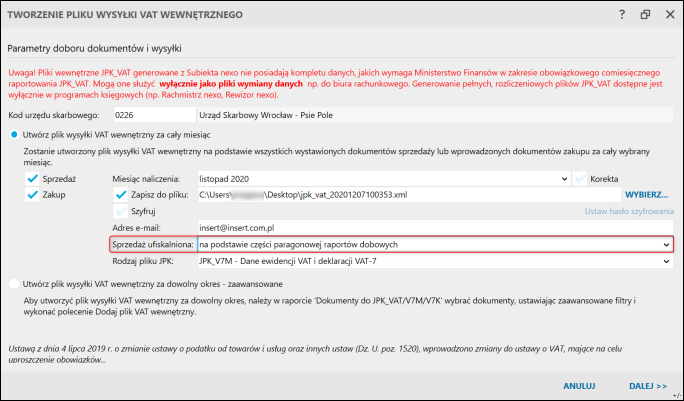
Task: Toggle the Zapisz do pliku checkbox
Action: (120, 195)
